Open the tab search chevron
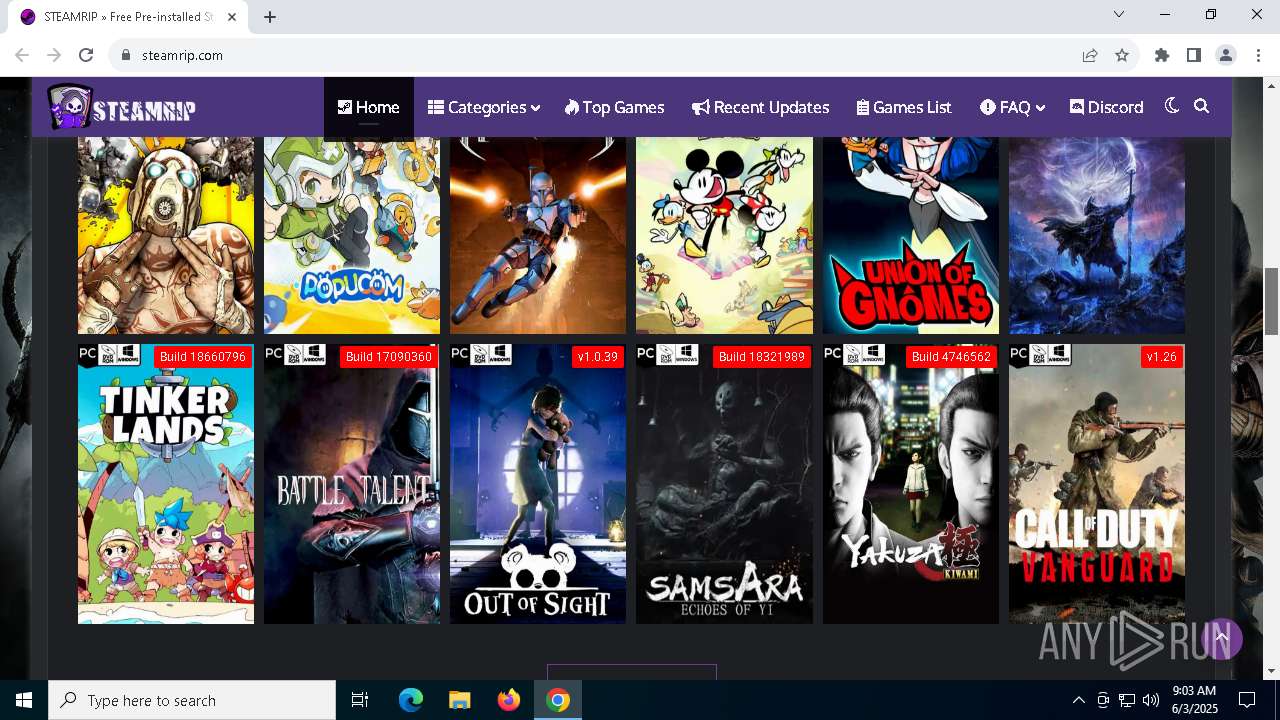 click(1119, 14)
